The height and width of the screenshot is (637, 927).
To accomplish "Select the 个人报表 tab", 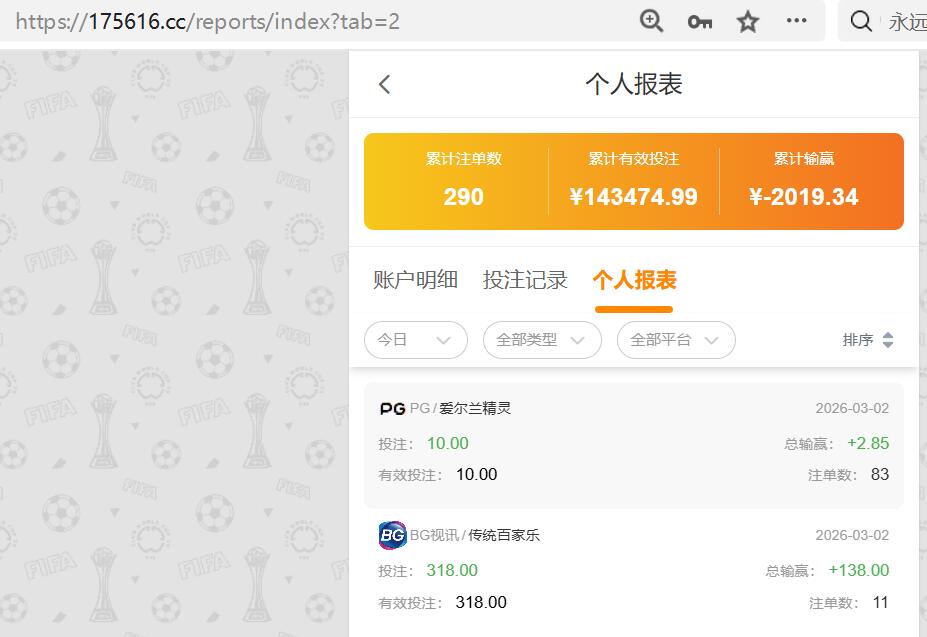I will [633, 280].
